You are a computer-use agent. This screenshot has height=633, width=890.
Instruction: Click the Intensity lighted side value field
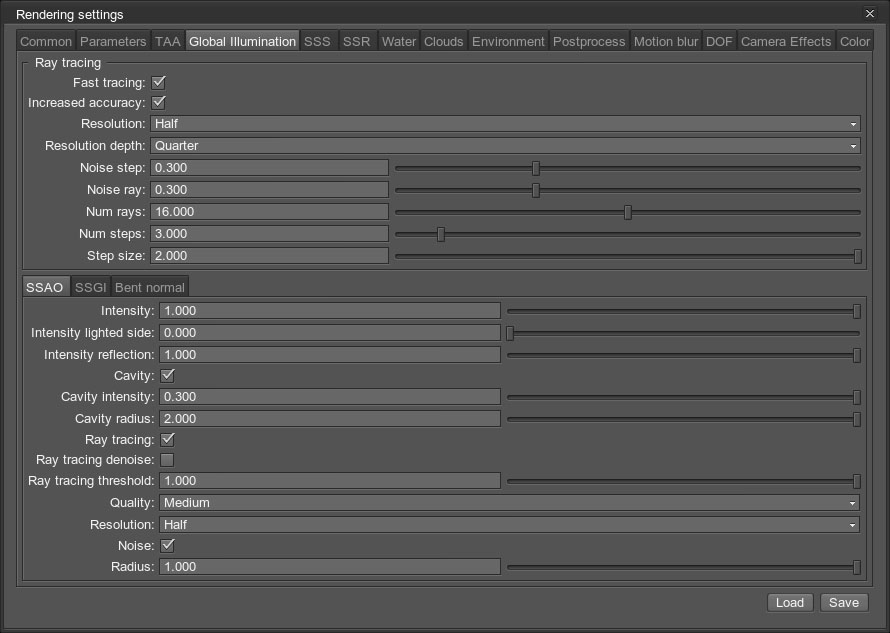click(330, 333)
